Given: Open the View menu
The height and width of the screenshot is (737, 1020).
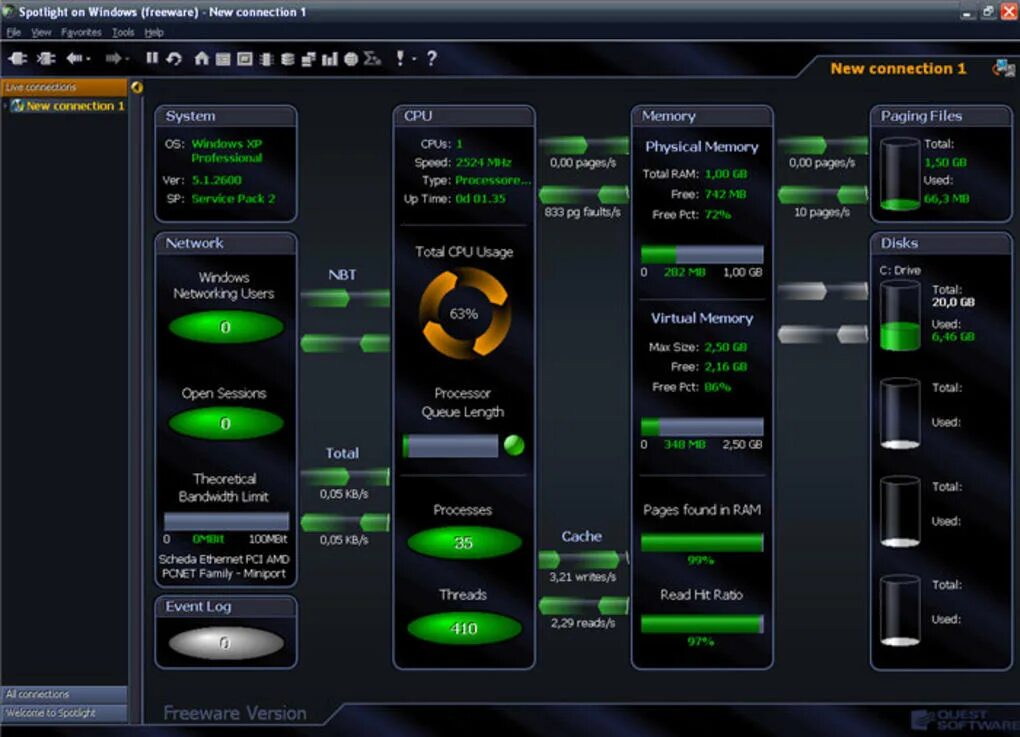Looking at the screenshot, I should click(x=41, y=32).
